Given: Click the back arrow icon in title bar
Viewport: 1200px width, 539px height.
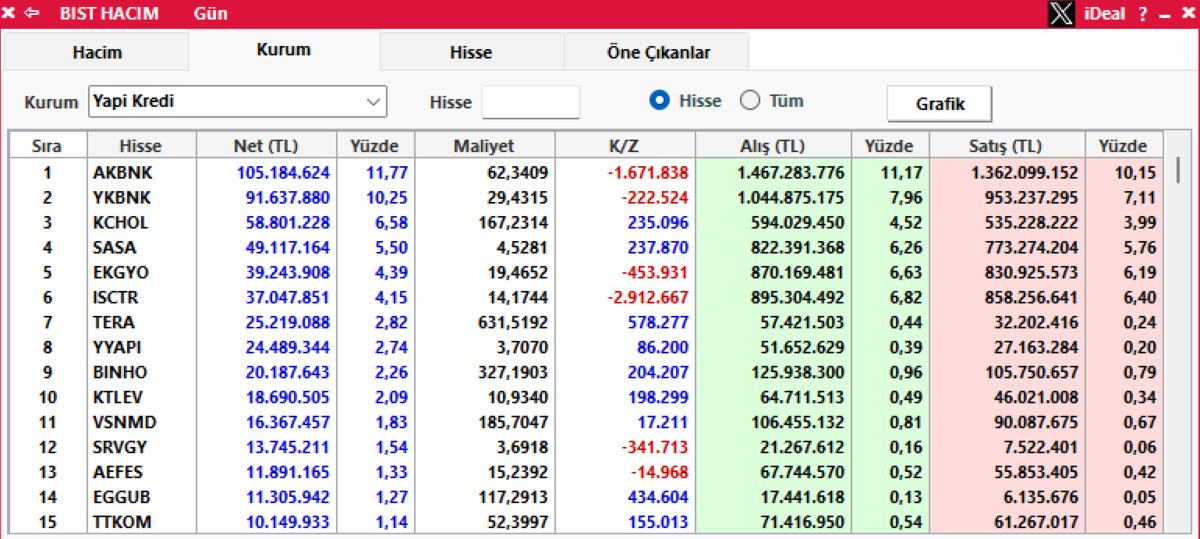Looking at the screenshot, I should coord(32,14).
